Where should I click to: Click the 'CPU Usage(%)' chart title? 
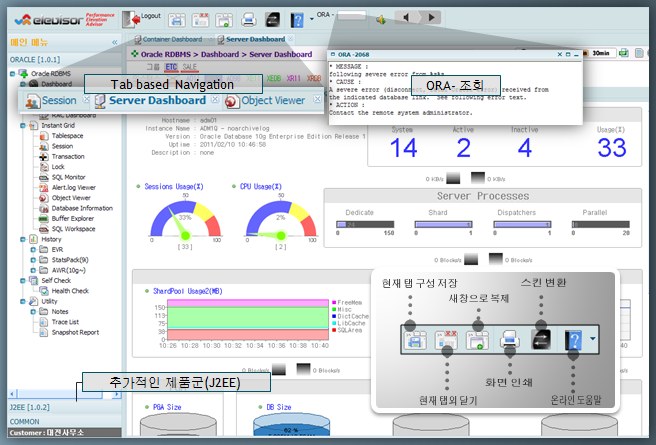pos(261,187)
